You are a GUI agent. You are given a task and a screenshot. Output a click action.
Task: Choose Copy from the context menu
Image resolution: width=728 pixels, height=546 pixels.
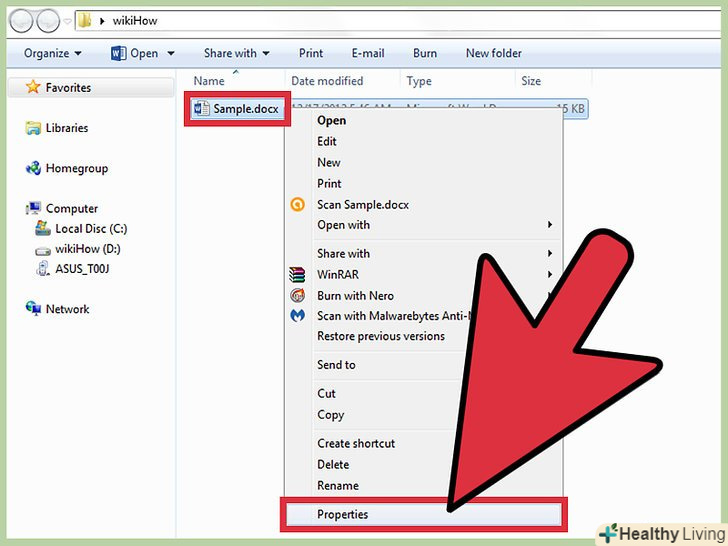[x=331, y=415]
